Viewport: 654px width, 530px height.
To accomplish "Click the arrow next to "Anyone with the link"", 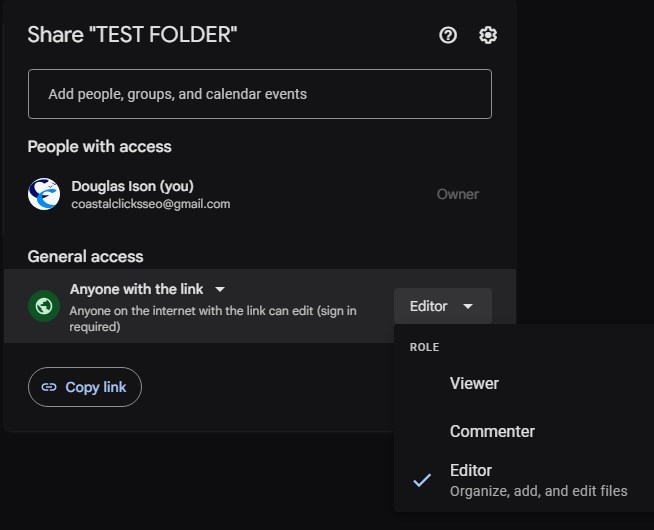I will 220,289.
